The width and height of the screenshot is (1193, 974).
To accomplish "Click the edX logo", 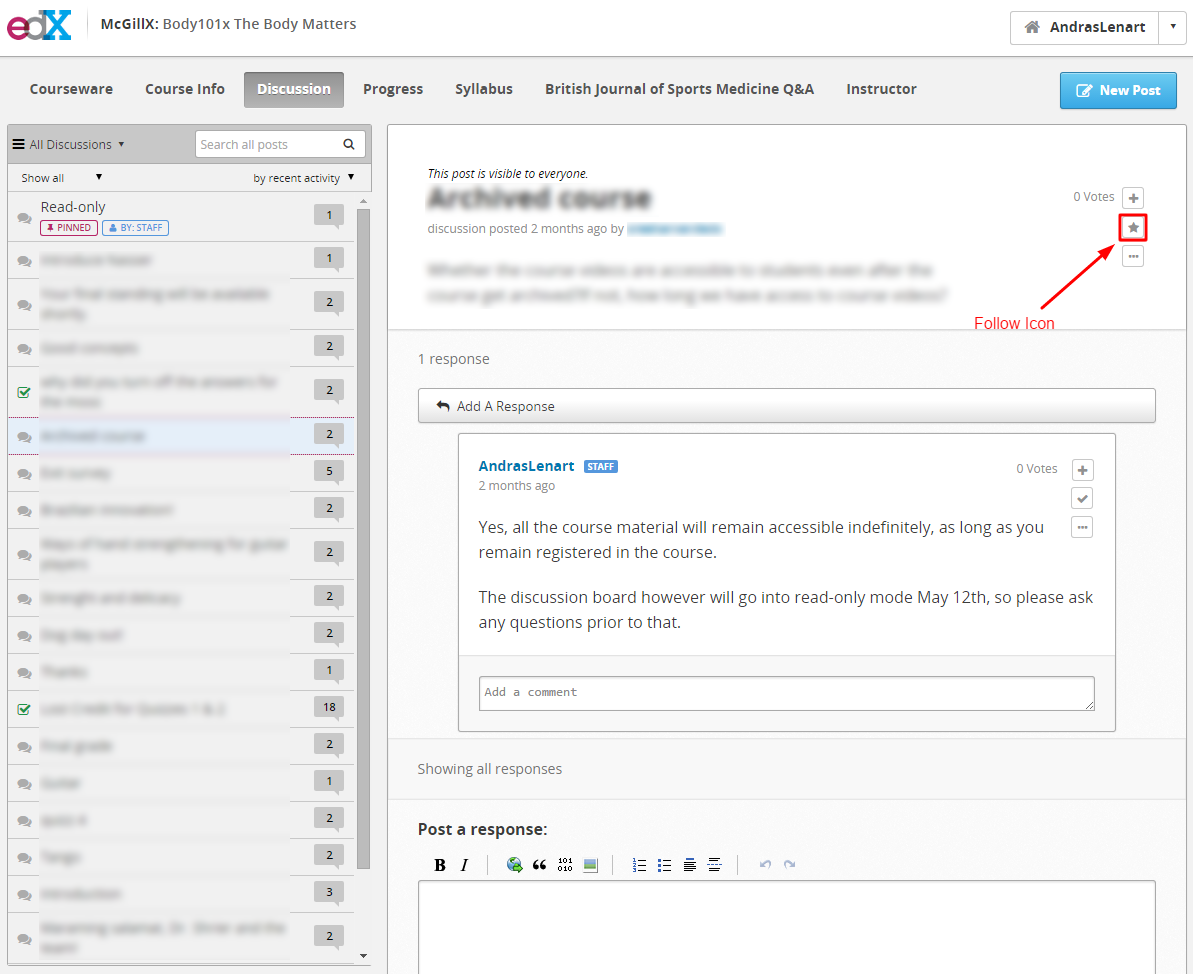I will 39,25.
